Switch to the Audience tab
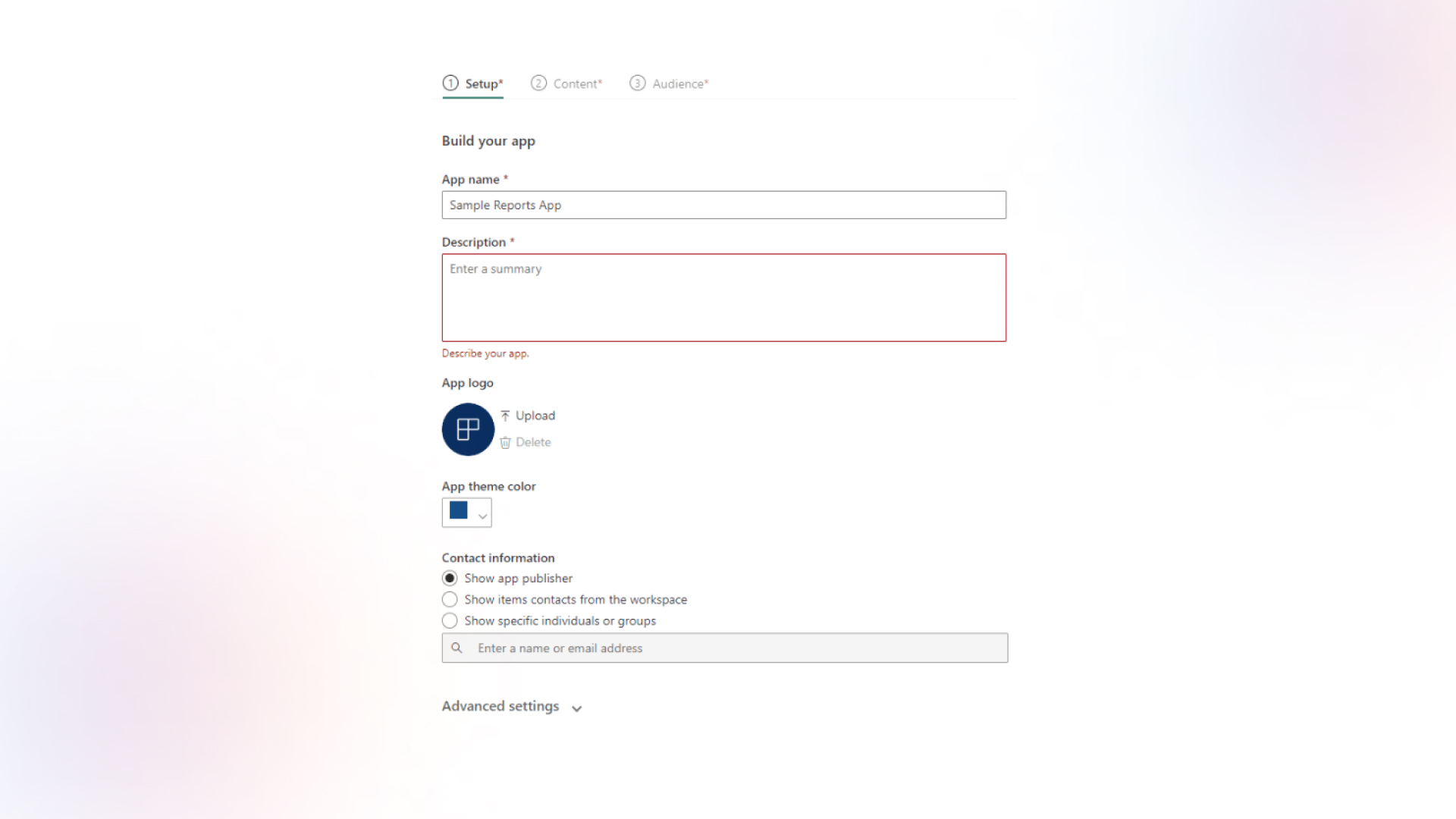 point(669,83)
